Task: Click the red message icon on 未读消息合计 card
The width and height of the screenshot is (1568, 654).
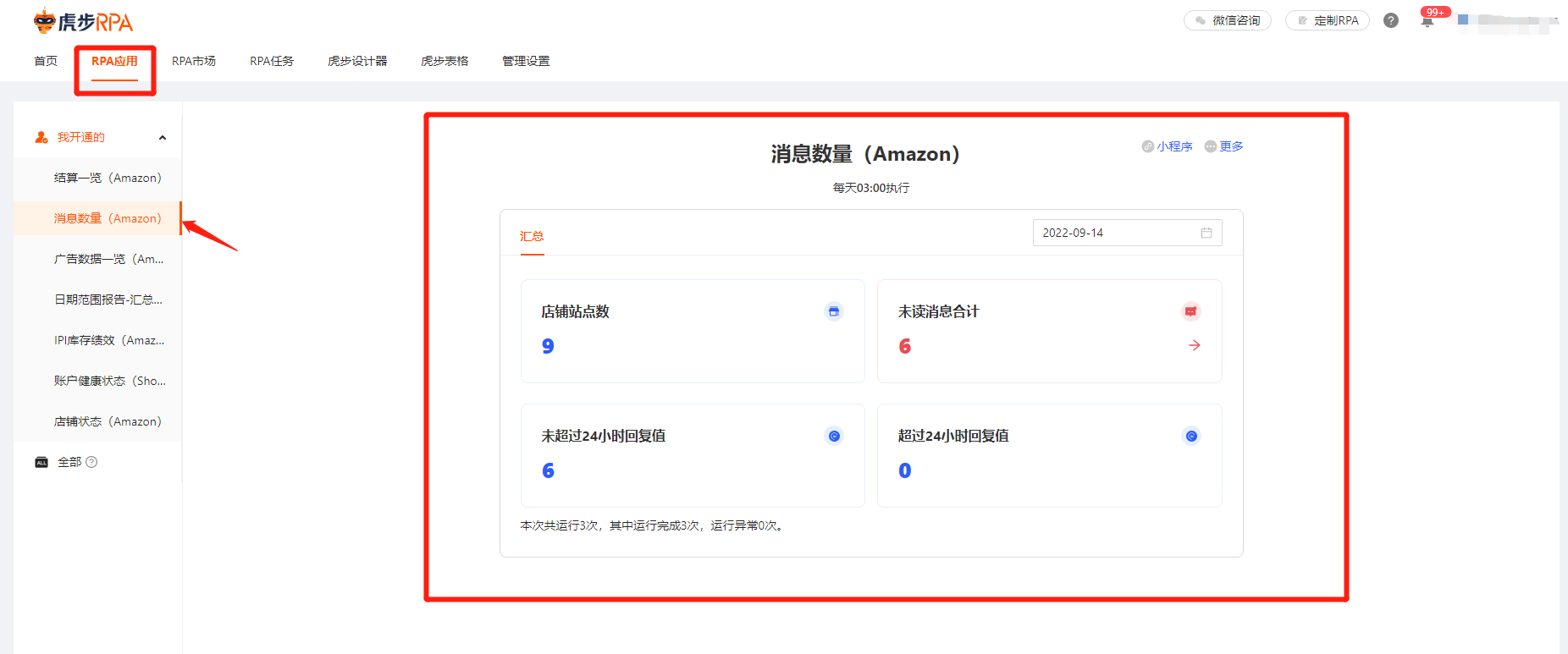Action: [1191, 311]
